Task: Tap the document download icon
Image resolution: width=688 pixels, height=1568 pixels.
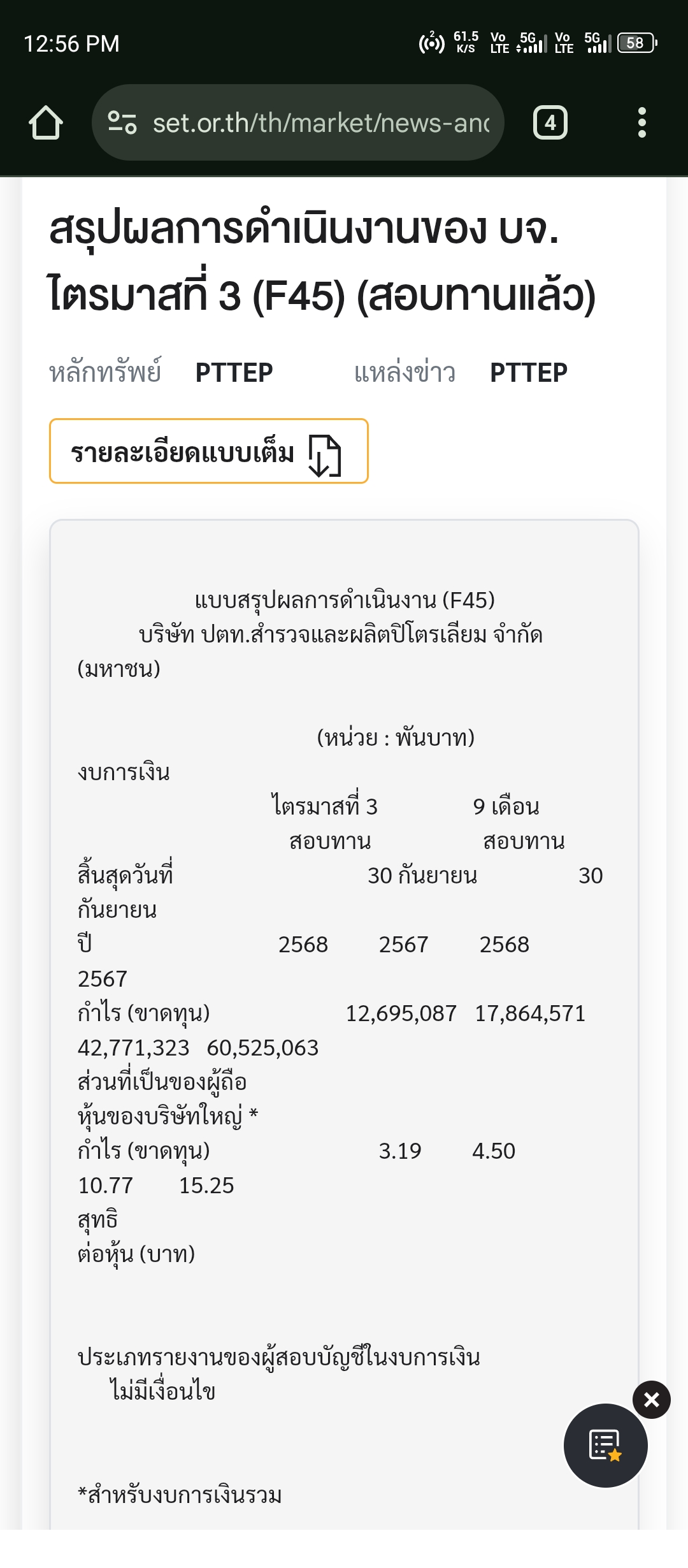Action: [x=325, y=455]
